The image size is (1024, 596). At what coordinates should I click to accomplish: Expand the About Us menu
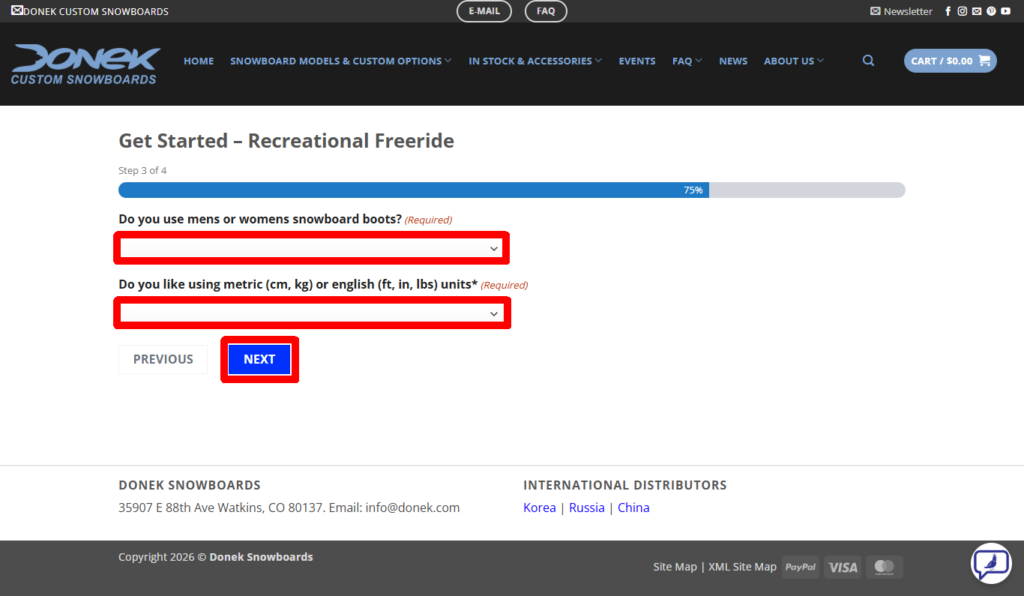point(793,61)
